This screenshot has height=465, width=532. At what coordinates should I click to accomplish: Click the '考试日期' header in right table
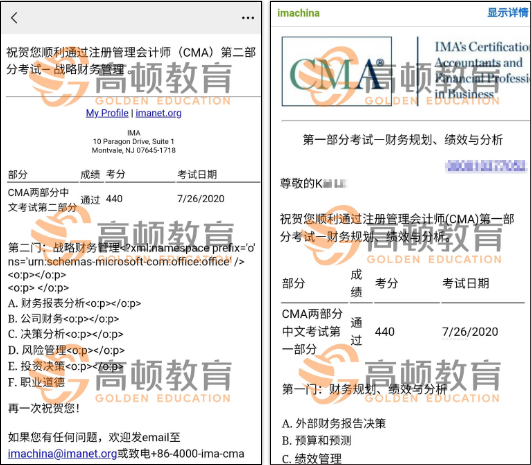[x=466, y=283]
